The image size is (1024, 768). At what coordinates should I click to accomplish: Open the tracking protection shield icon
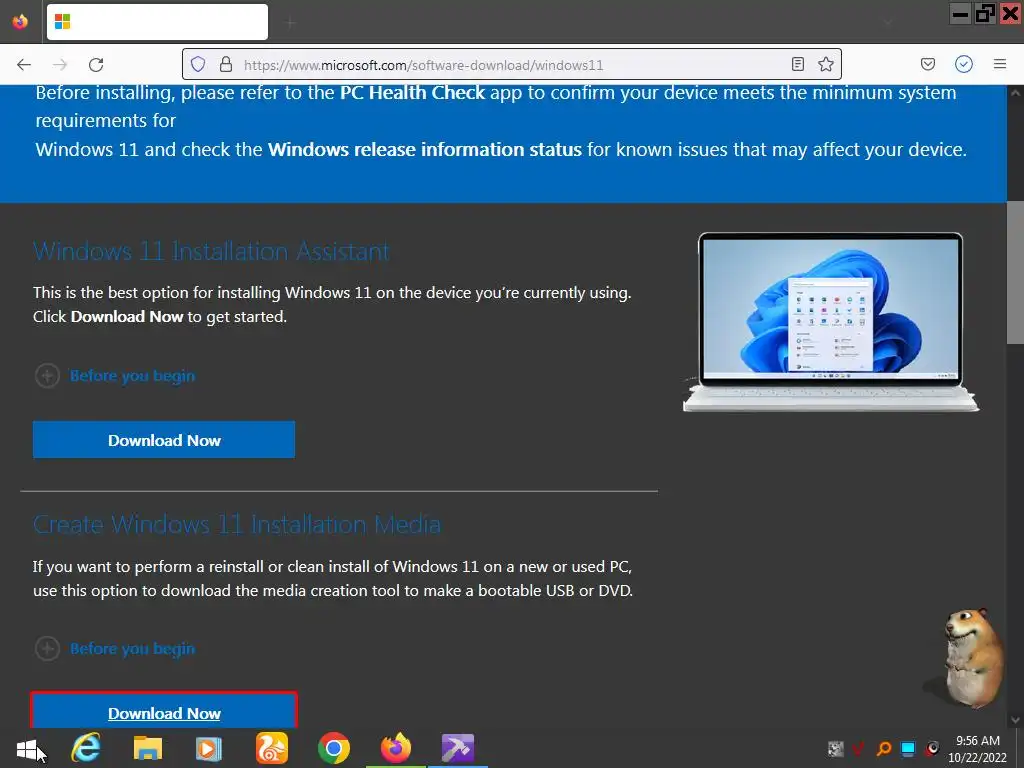point(198,64)
